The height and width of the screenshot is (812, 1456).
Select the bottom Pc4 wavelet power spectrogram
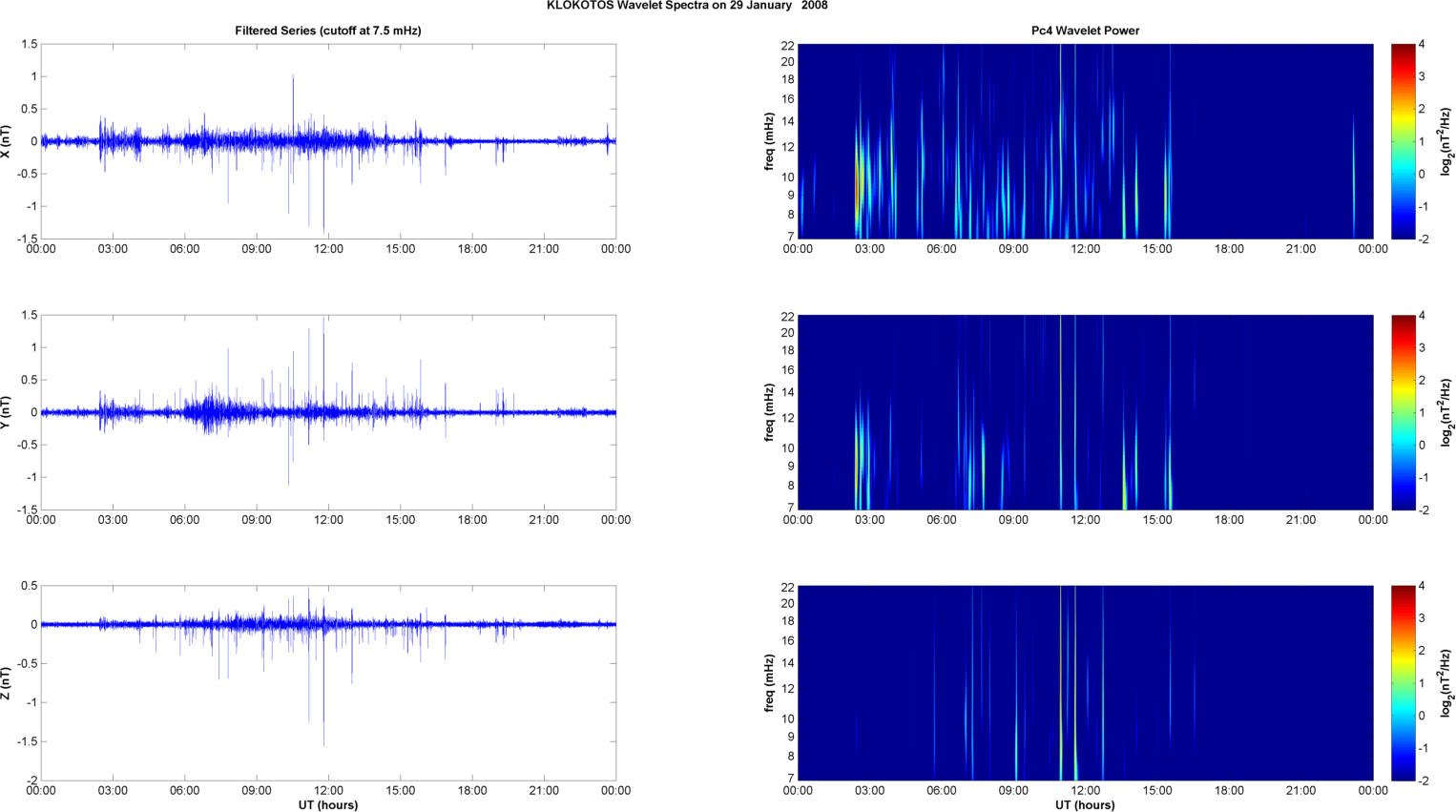click(1085, 682)
